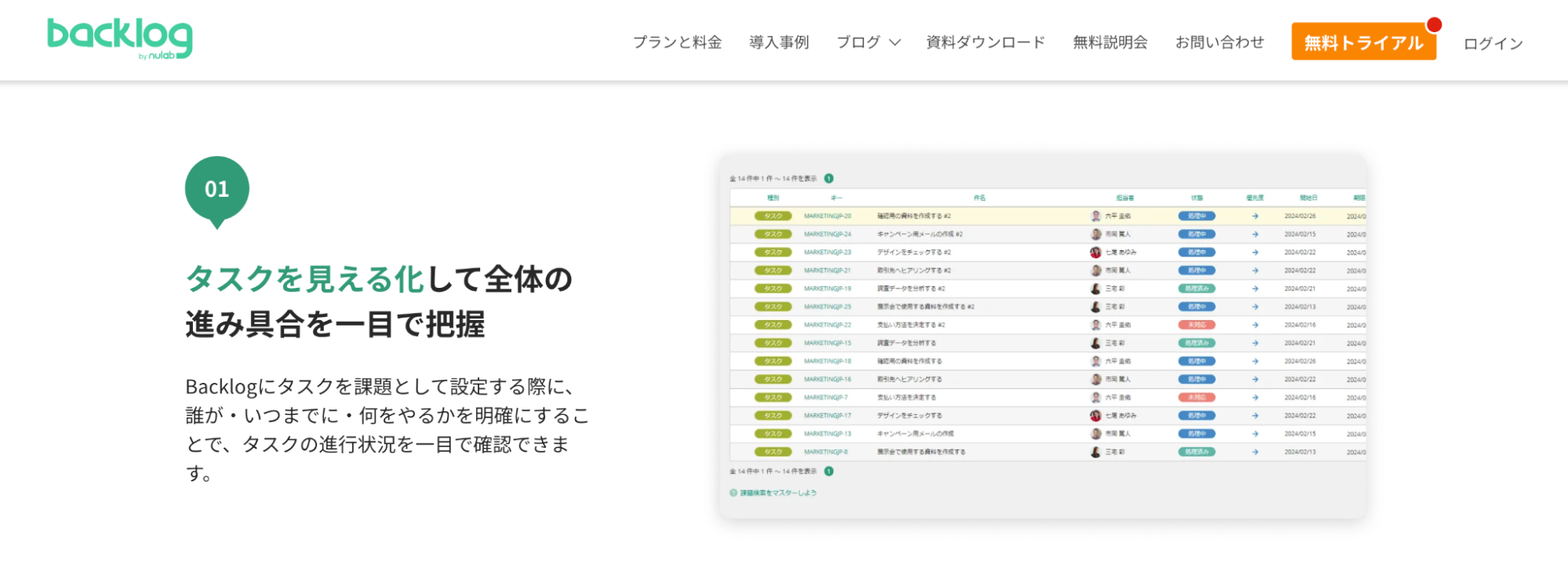Screen dimensions: 1568x586
Task: Expand the ブログ dropdown menu
Action: [868, 42]
